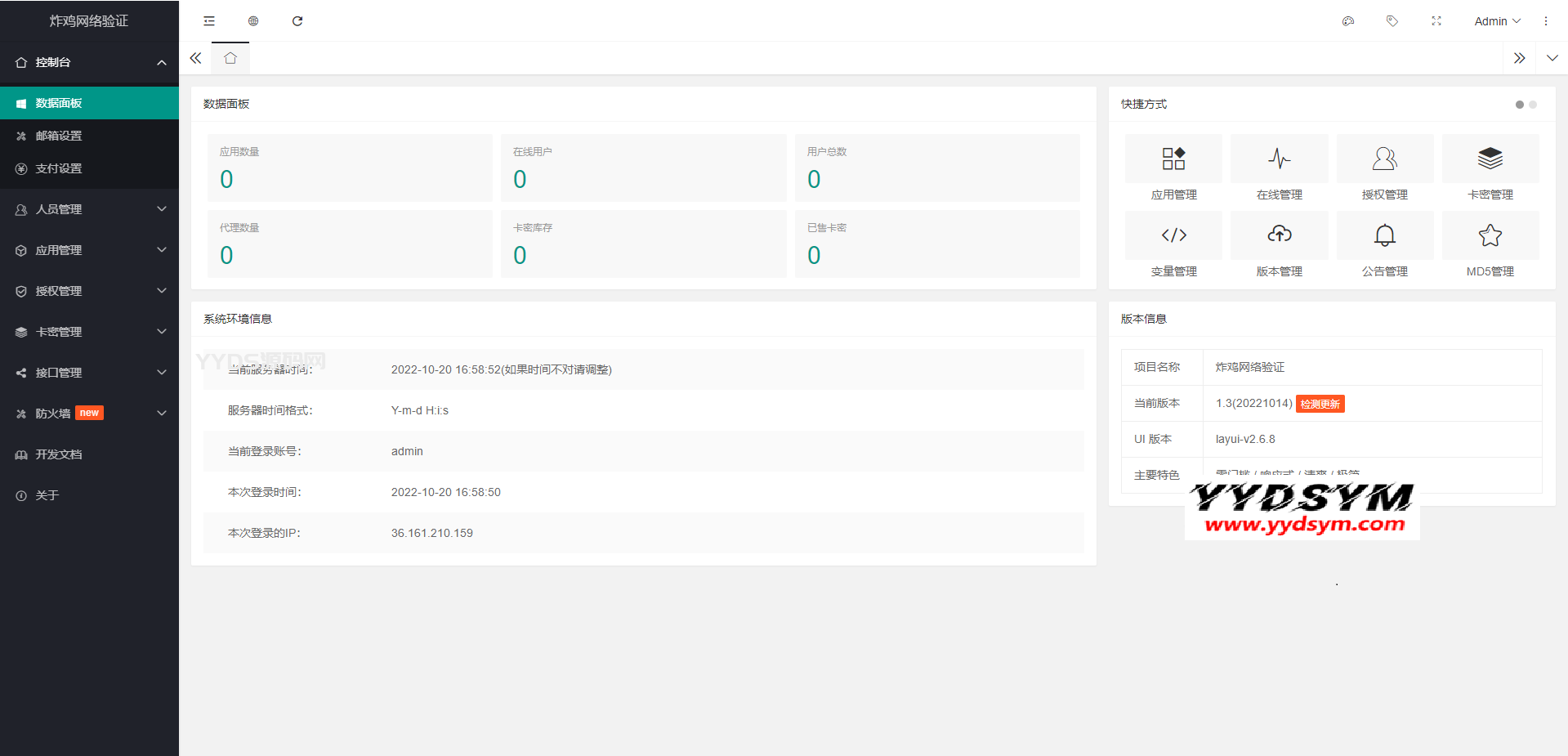Click the 检测更新 button
The width and height of the screenshot is (1568, 756).
pos(1320,404)
